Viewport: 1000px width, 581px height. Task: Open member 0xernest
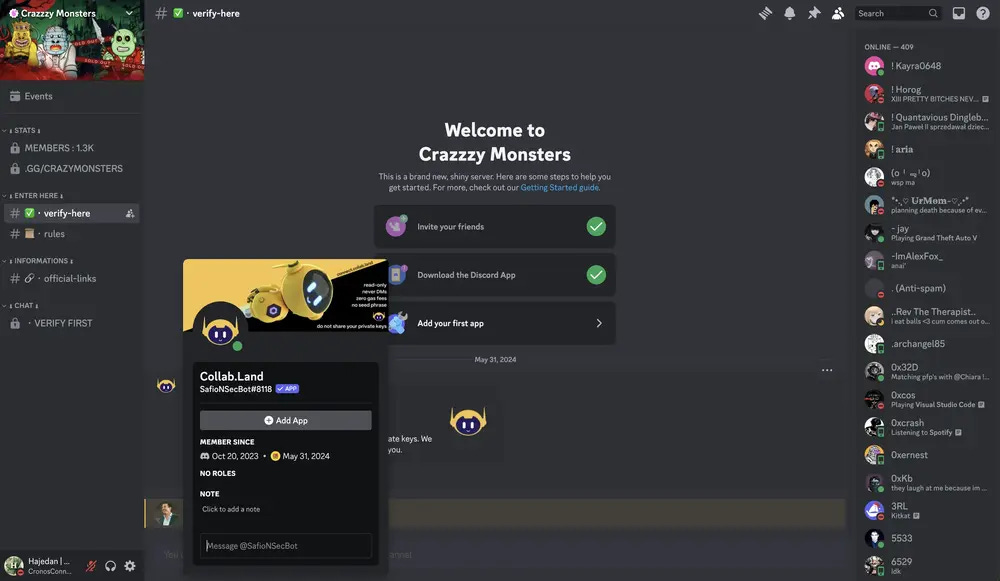[x=927, y=455]
